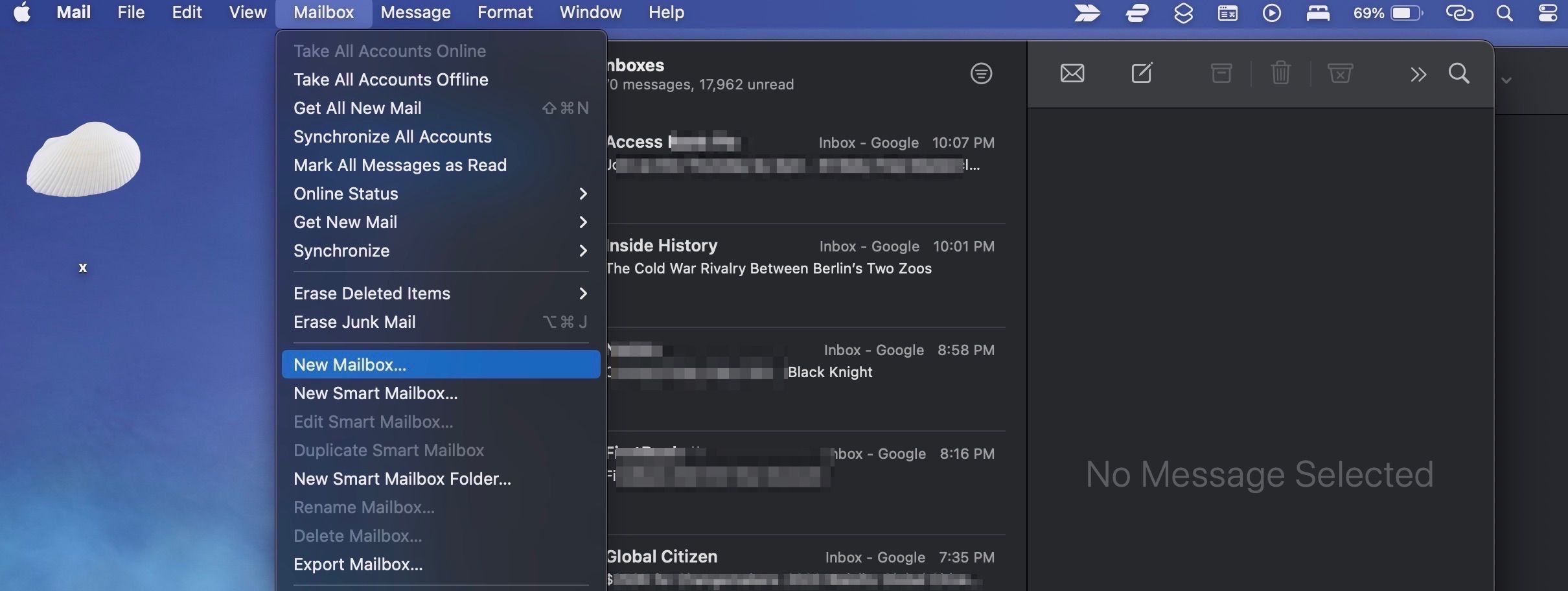
Task: Expand the Get New Mail submenu
Action: pyautogui.click(x=441, y=222)
